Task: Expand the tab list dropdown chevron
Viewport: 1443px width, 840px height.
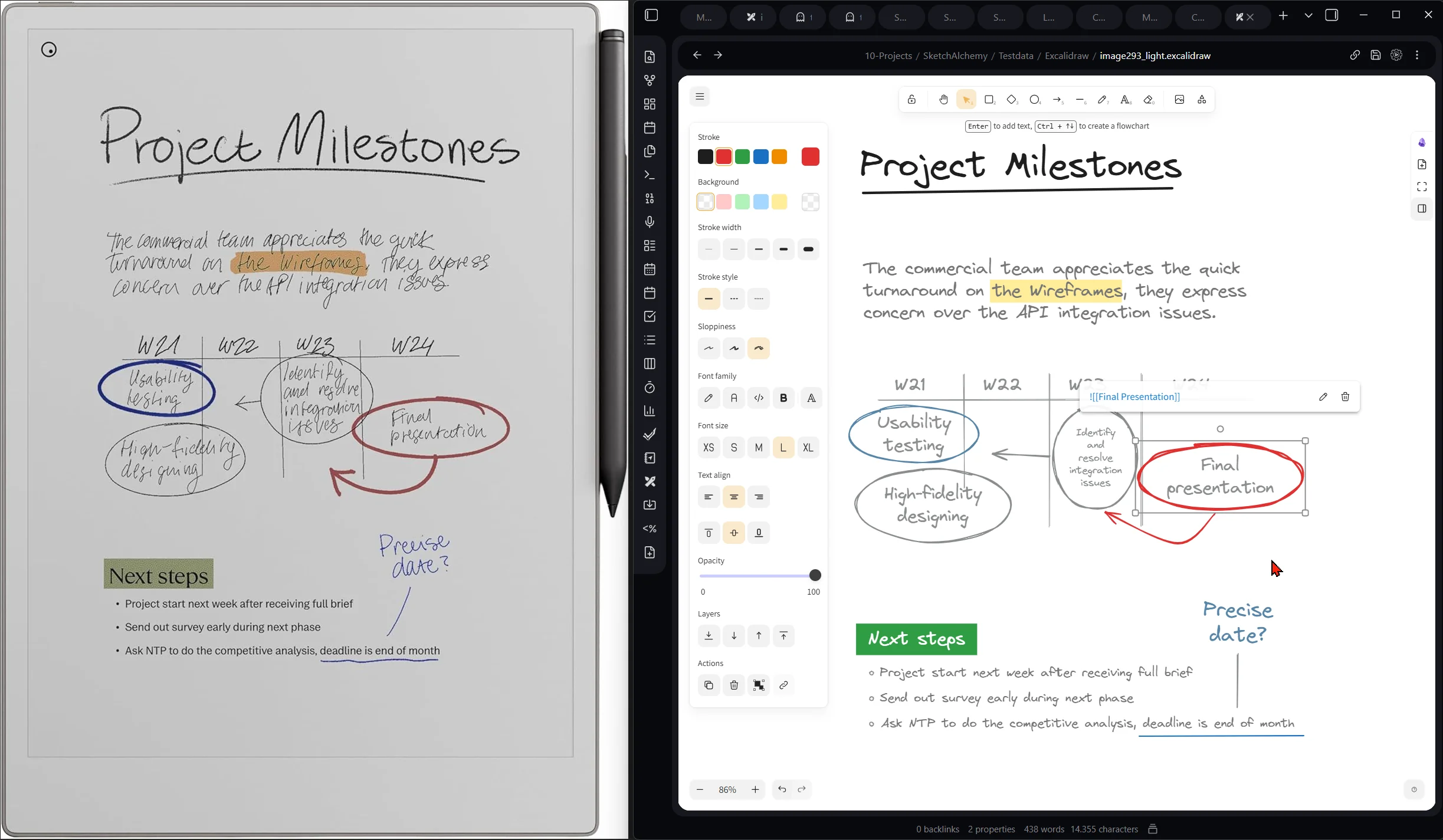Action: click(x=1308, y=16)
